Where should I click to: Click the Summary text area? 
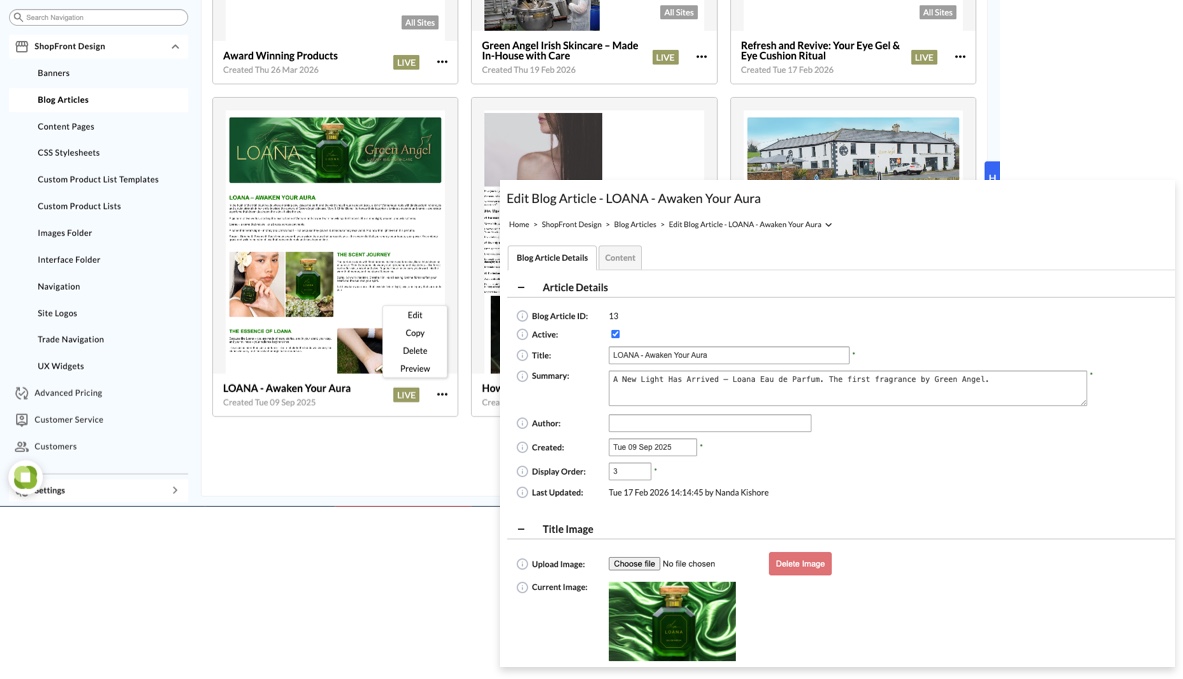coord(848,388)
